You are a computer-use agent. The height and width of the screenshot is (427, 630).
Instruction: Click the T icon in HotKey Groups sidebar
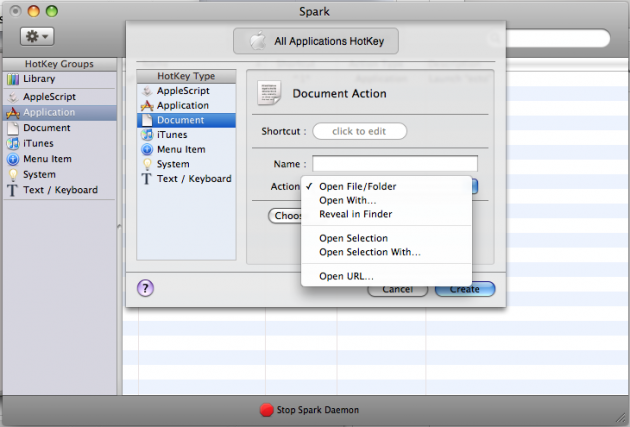pyautogui.click(x=12, y=190)
